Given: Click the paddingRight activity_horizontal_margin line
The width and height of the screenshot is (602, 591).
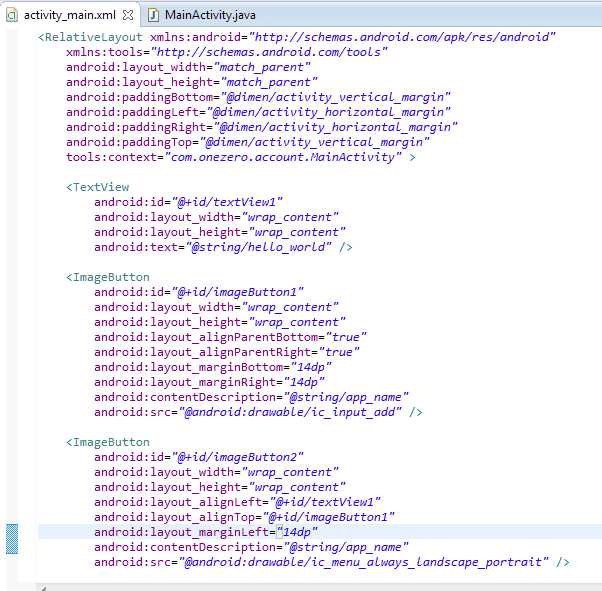Looking at the screenshot, I should 262,127.
